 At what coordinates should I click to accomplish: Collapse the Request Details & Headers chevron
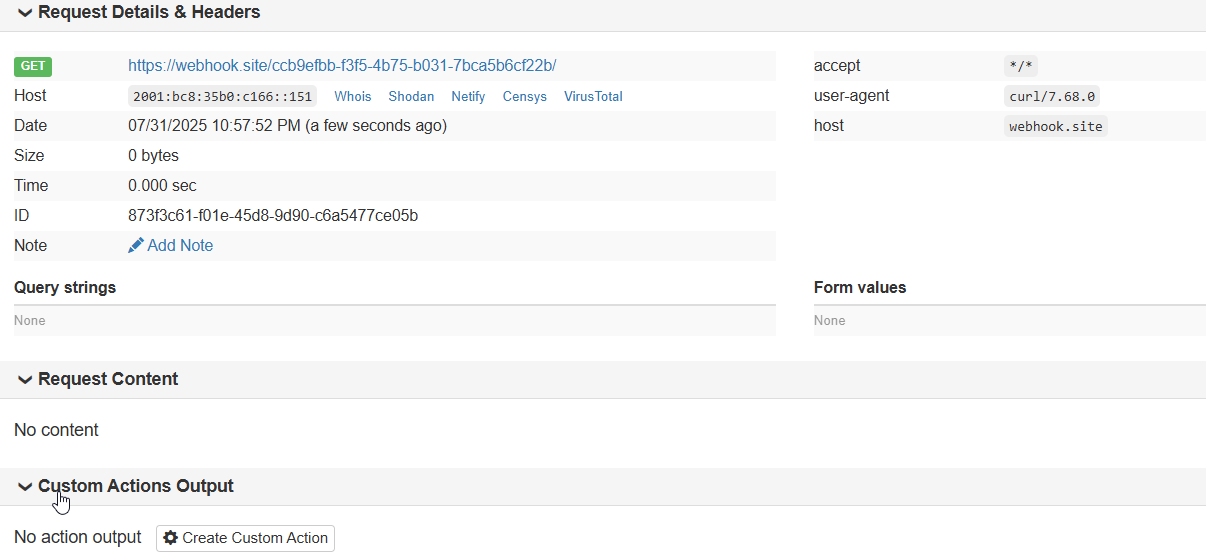25,13
